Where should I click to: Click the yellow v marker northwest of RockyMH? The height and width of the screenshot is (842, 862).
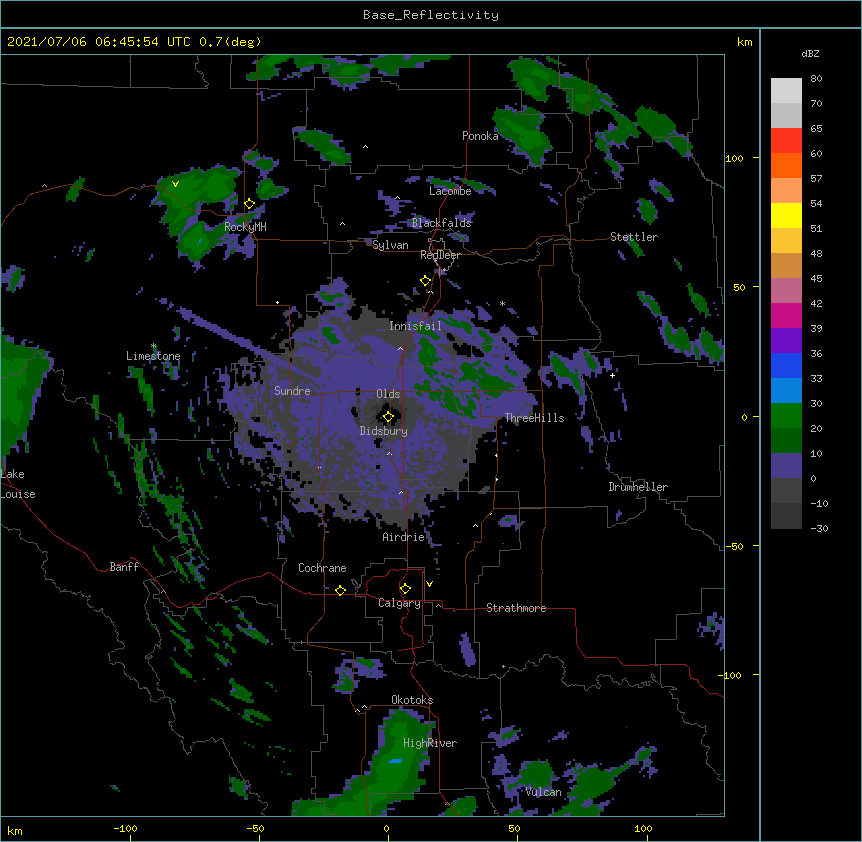175,184
